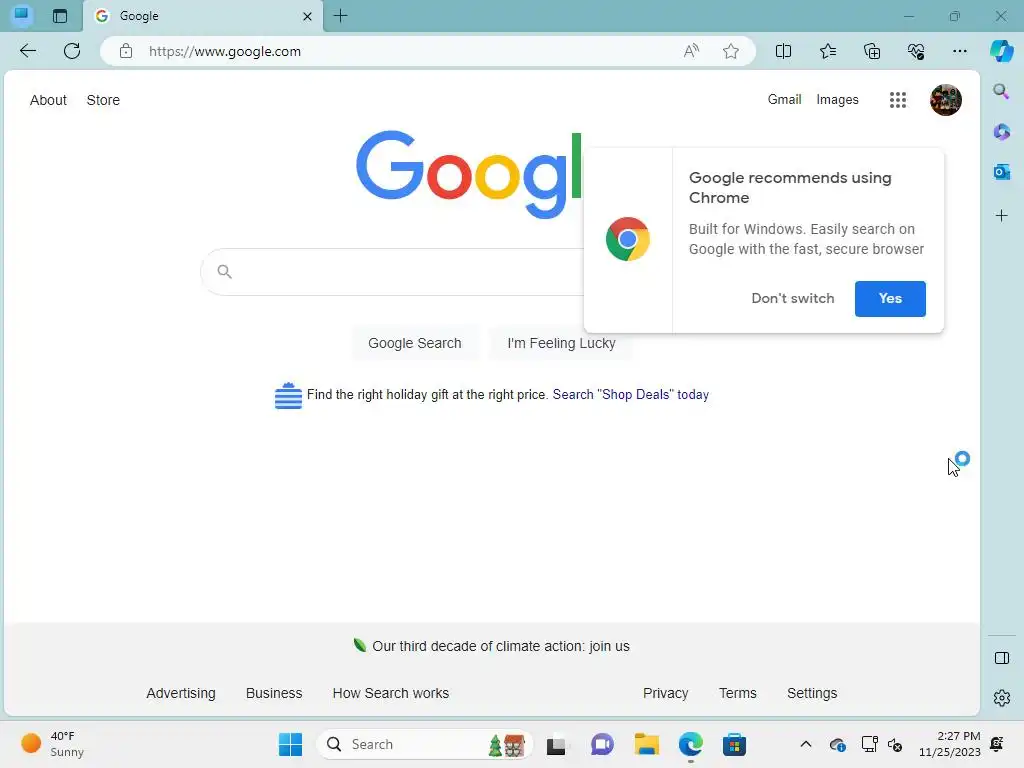Open the Chat app on taskbar
This screenshot has height=768, width=1024.
602,744
